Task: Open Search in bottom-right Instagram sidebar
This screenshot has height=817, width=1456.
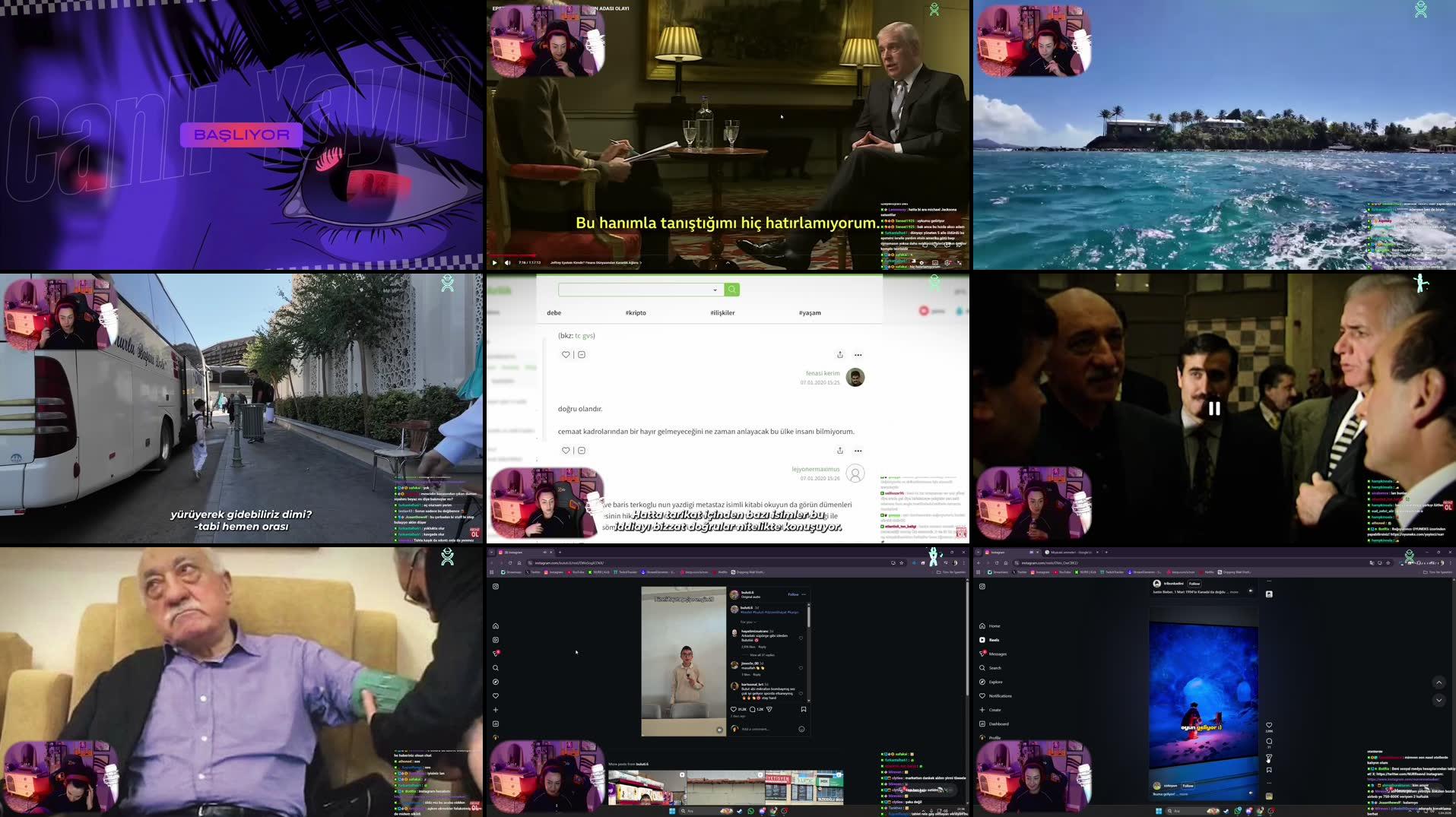Action: [x=990, y=668]
